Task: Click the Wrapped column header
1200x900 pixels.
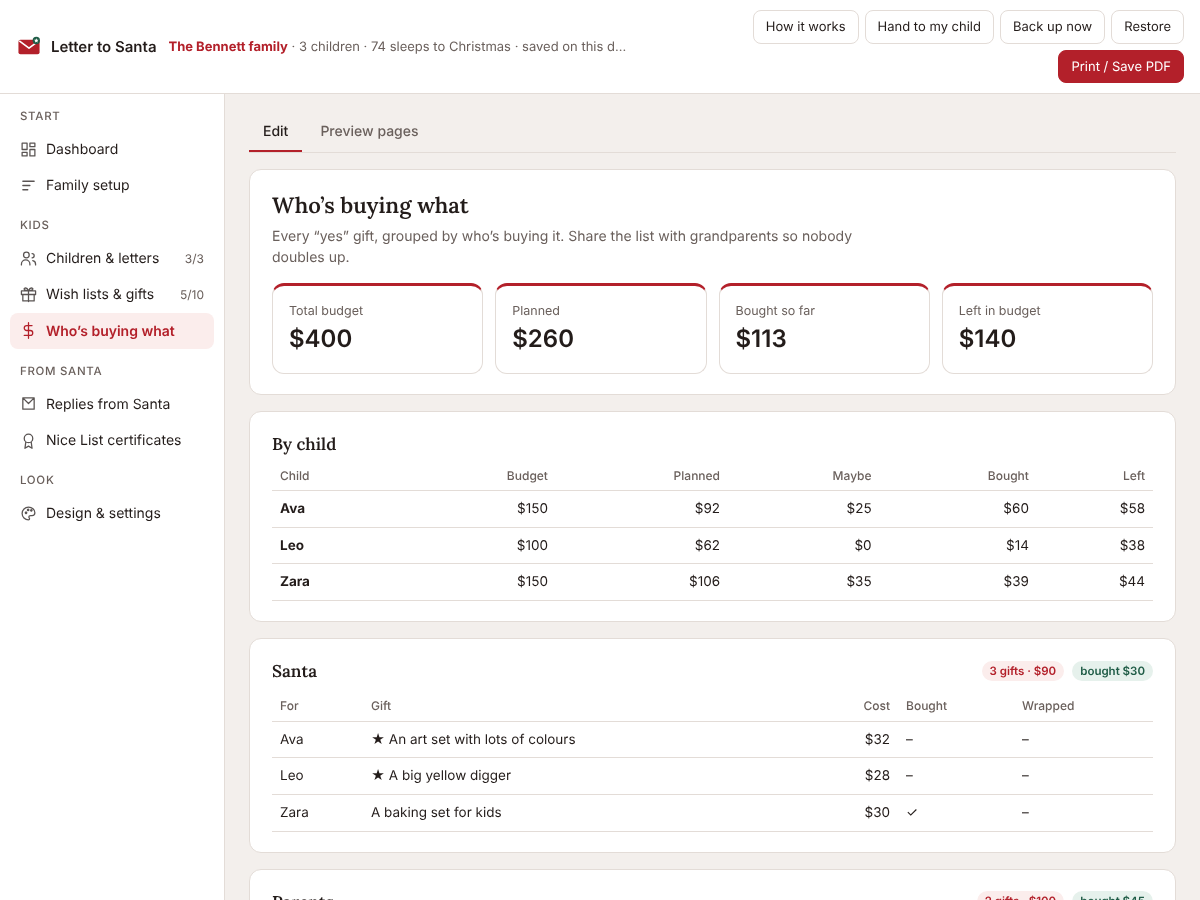Action: pyautogui.click(x=1048, y=706)
